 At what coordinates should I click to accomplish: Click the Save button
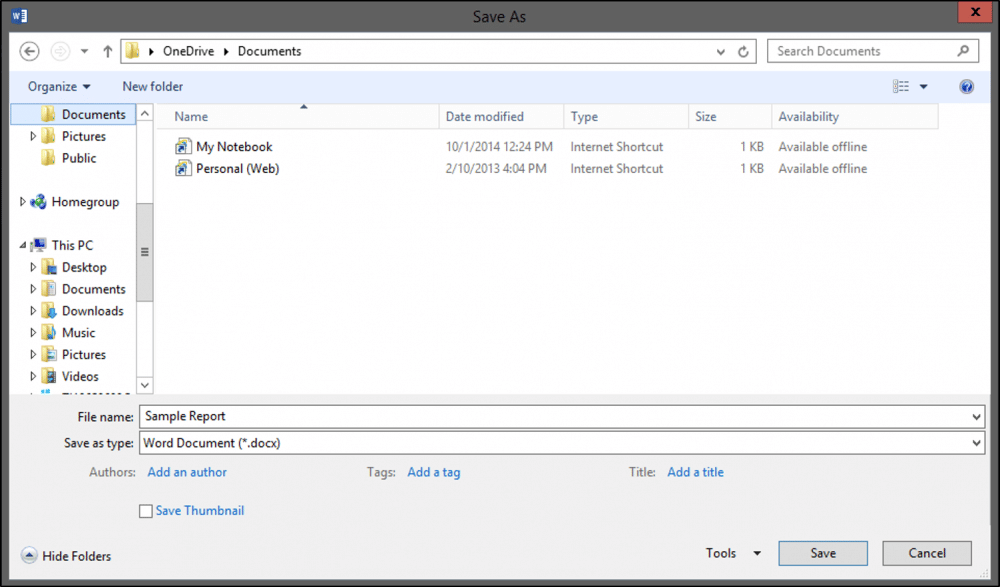[823, 553]
